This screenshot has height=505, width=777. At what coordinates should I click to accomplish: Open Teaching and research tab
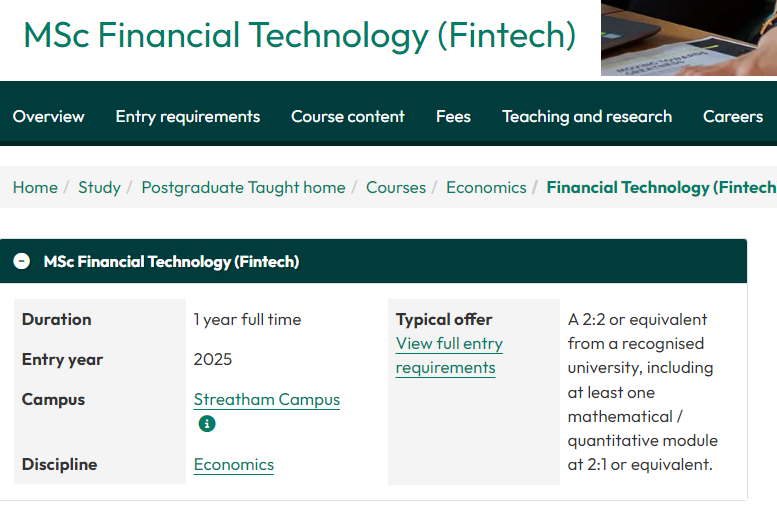[x=587, y=116]
